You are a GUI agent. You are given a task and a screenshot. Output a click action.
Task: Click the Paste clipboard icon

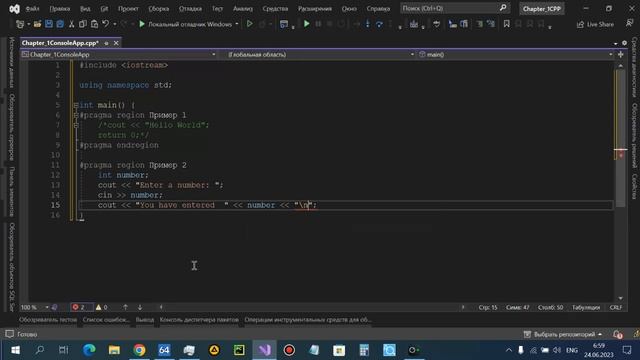point(94,24)
